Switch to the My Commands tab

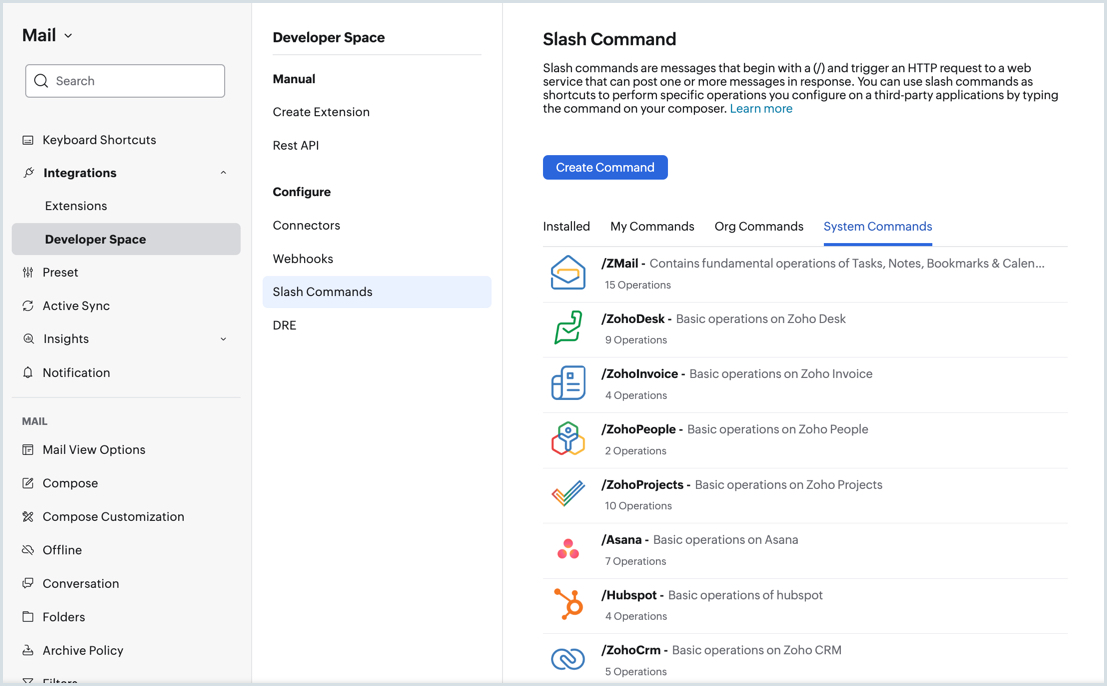pos(652,227)
